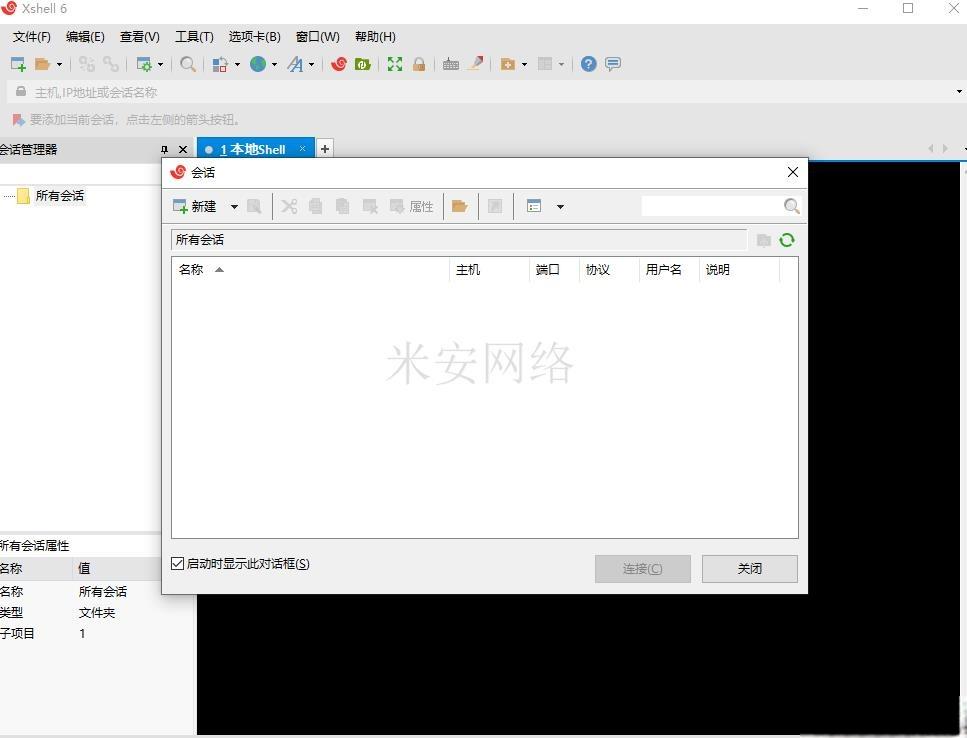The width and height of the screenshot is (967, 738).
Task: Open the globe encoding icon
Action: coord(258,64)
